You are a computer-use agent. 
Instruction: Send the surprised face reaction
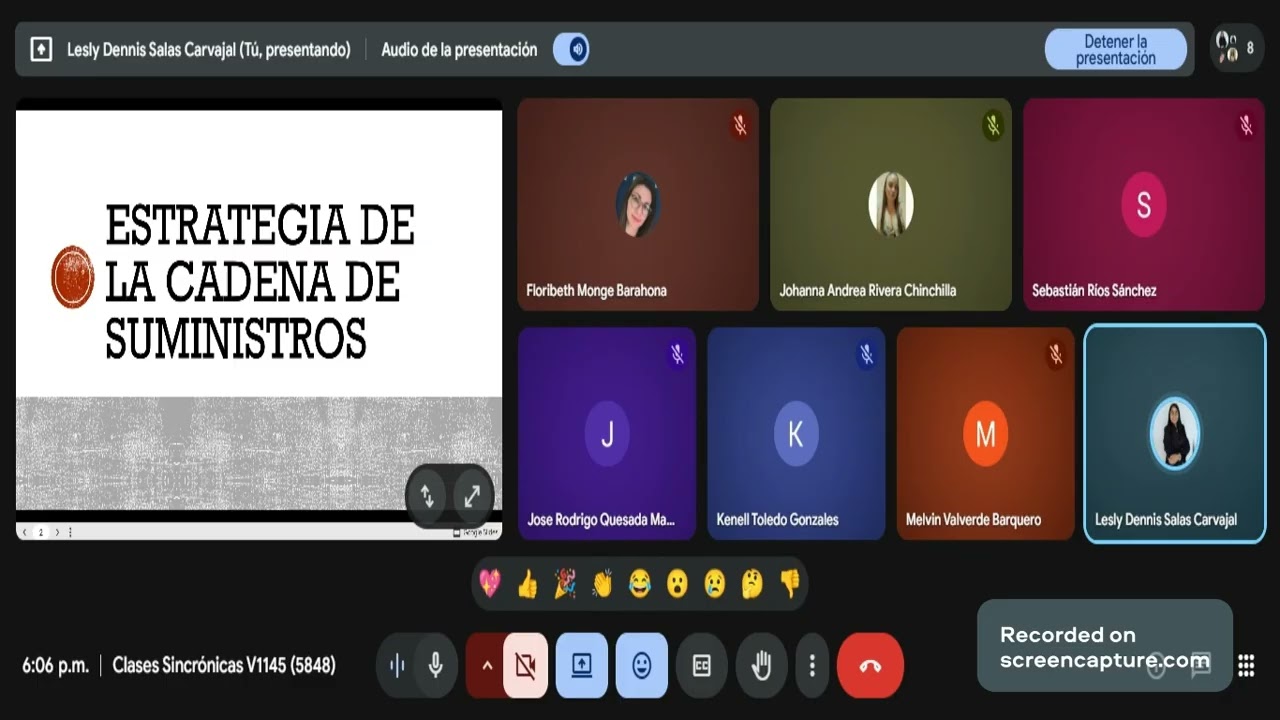point(678,583)
